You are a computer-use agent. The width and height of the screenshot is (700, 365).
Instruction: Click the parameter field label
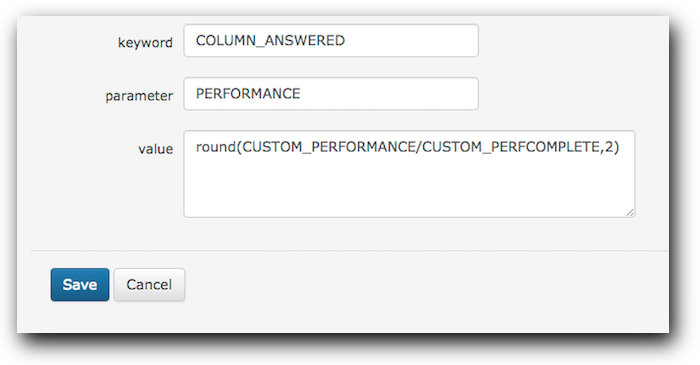pos(139,95)
